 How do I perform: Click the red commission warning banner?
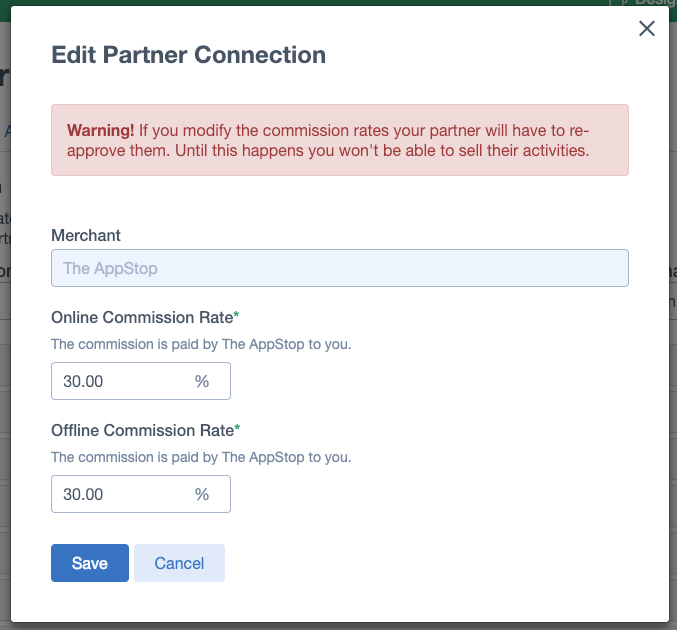[x=340, y=140]
